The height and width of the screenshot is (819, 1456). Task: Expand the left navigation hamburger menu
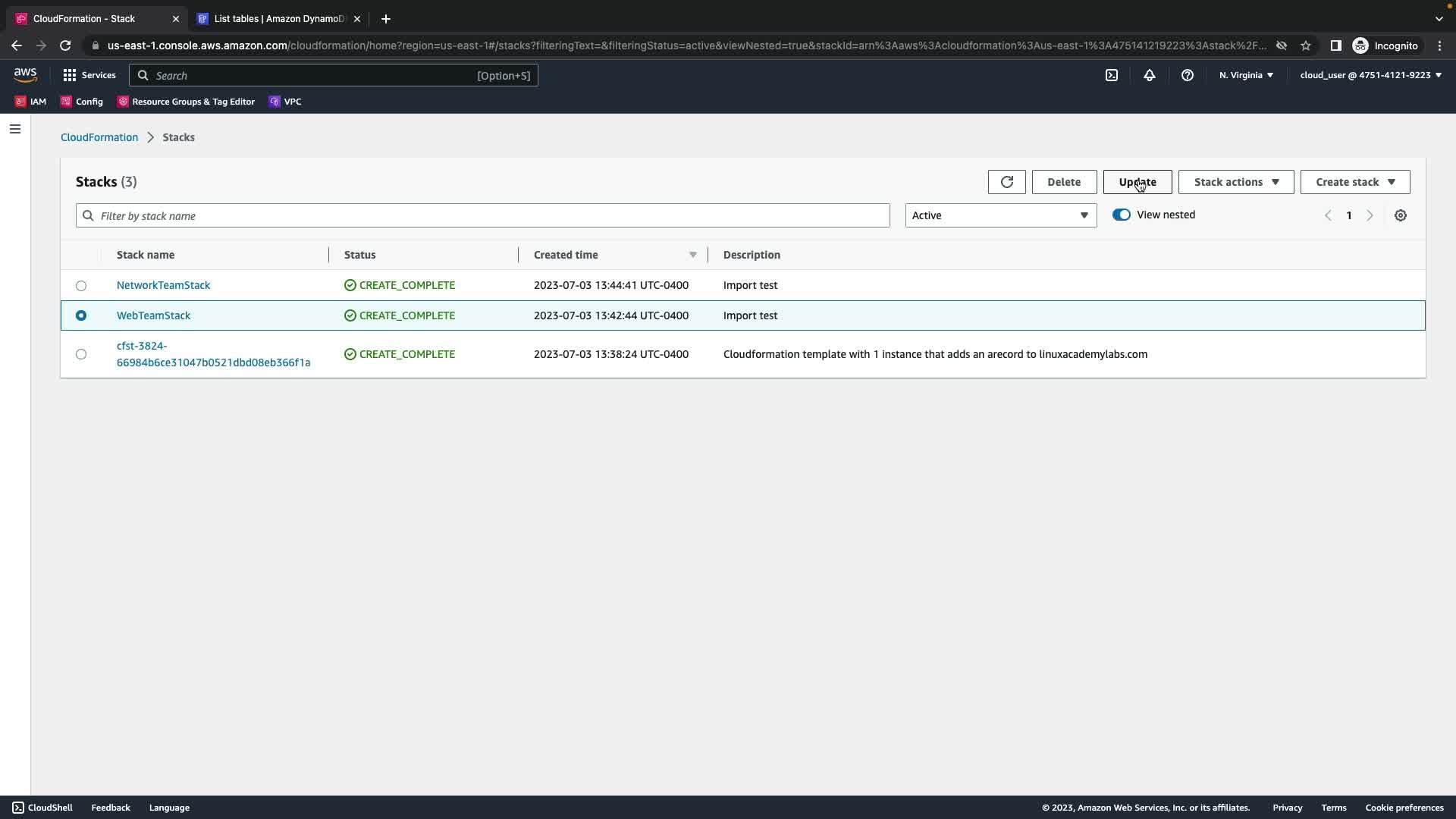point(15,129)
